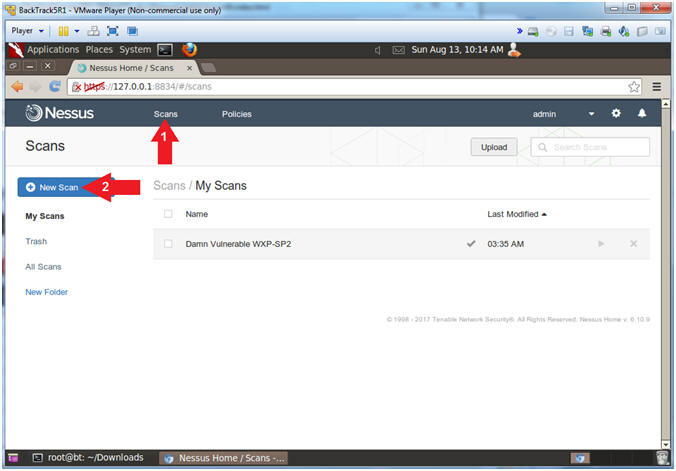Open Nessus settings gear icon
Viewport: 676px width, 471px height.
(616, 114)
